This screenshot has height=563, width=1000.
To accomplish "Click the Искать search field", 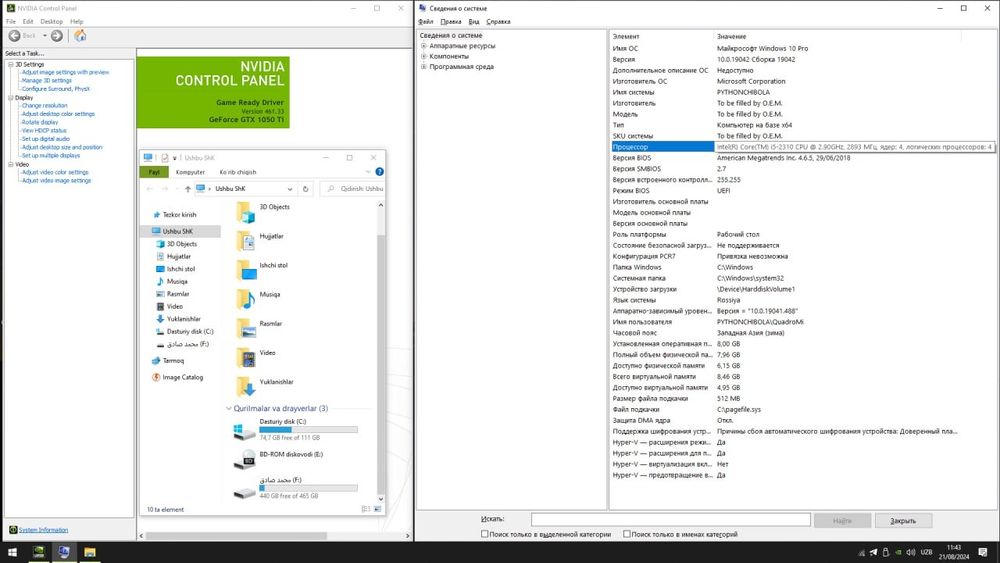I will (671, 520).
